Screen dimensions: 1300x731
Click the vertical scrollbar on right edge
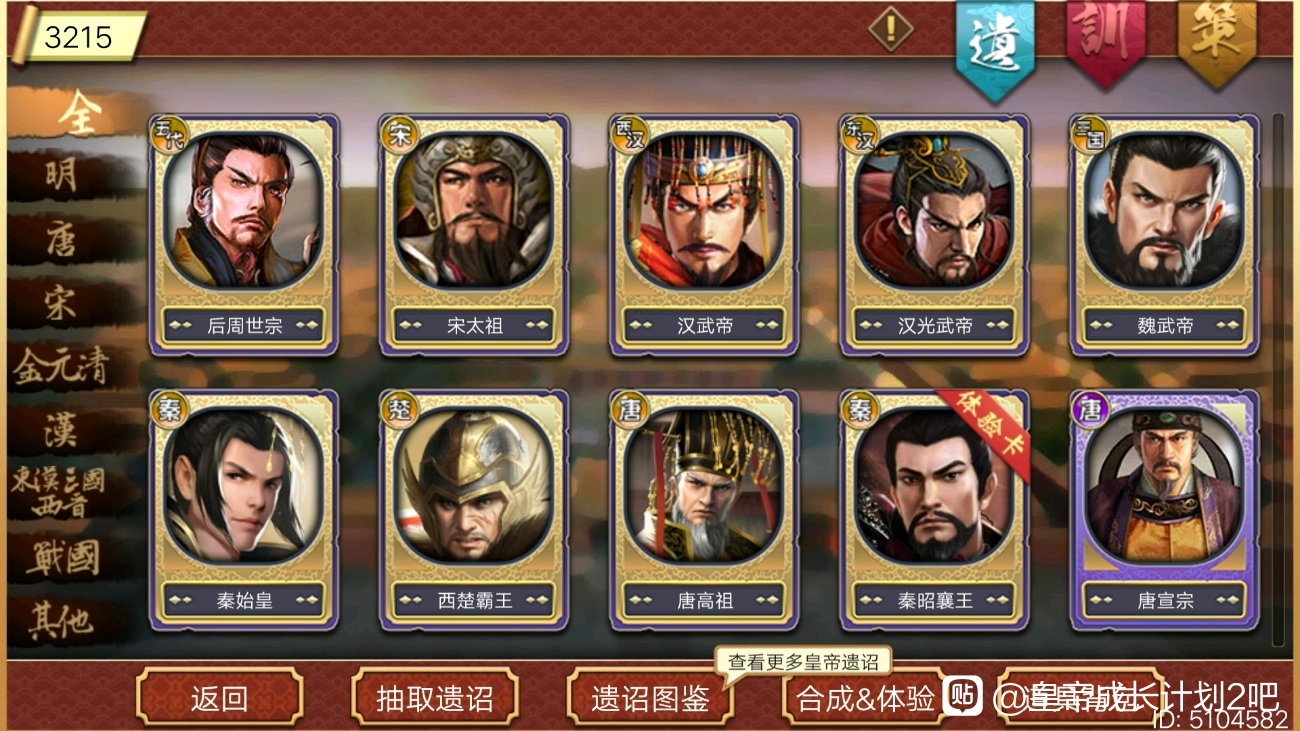1278,380
